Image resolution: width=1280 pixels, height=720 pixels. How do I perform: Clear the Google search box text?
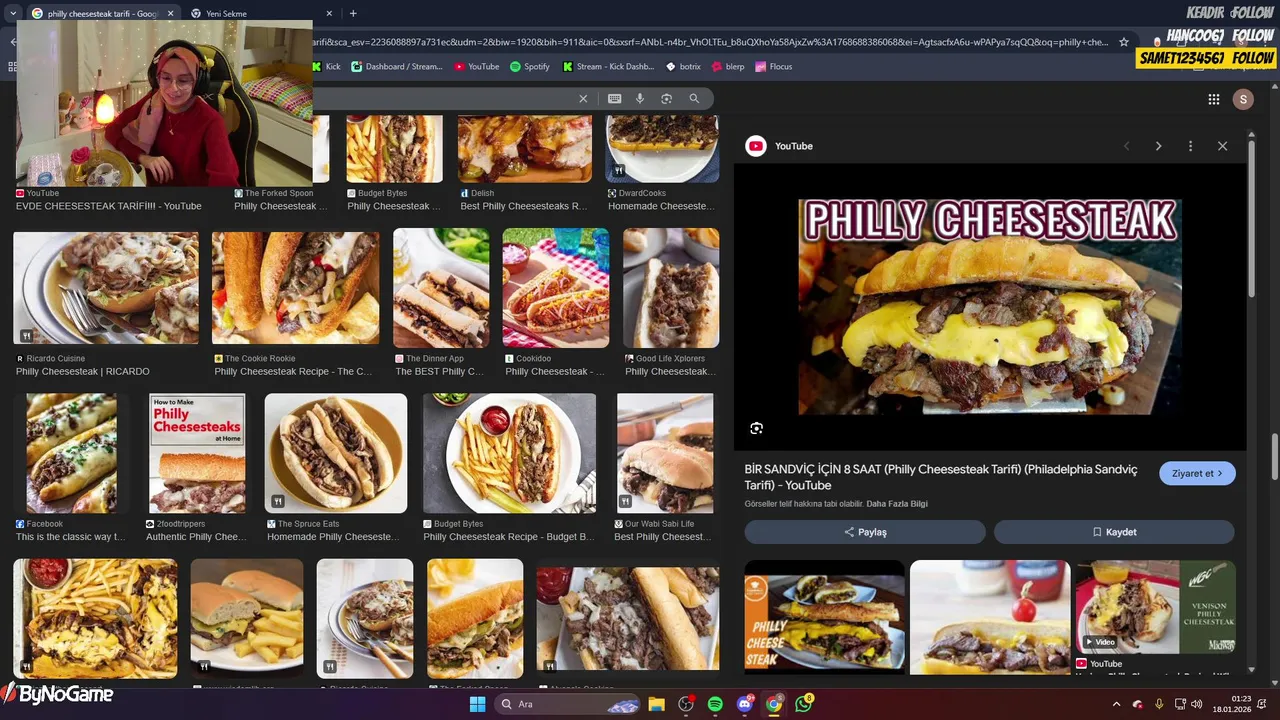pos(583,98)
